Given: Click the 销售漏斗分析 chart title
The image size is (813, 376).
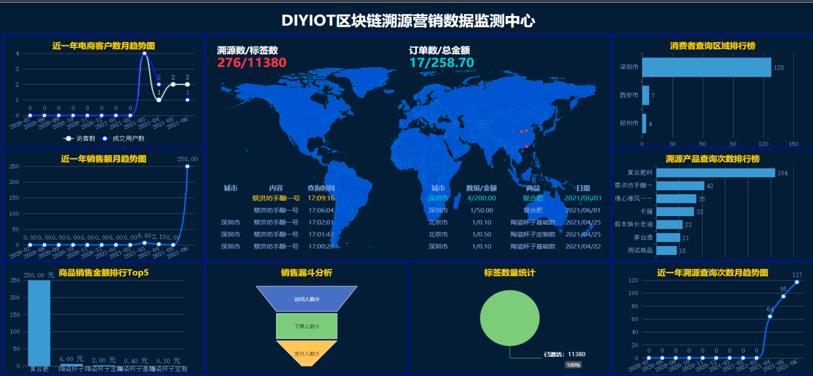Looking at the screenshot, I should click(306, 272).
